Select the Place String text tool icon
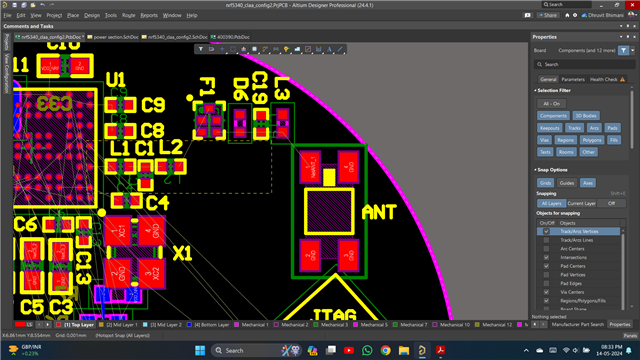The image size is (640, 360). tap(329, 49)
